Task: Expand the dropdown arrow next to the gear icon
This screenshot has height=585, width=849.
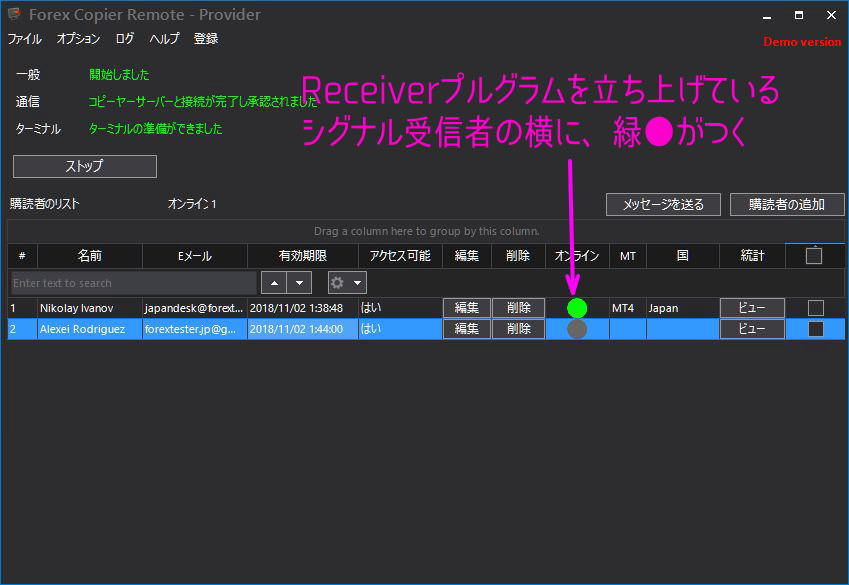Action: (355, 282)
